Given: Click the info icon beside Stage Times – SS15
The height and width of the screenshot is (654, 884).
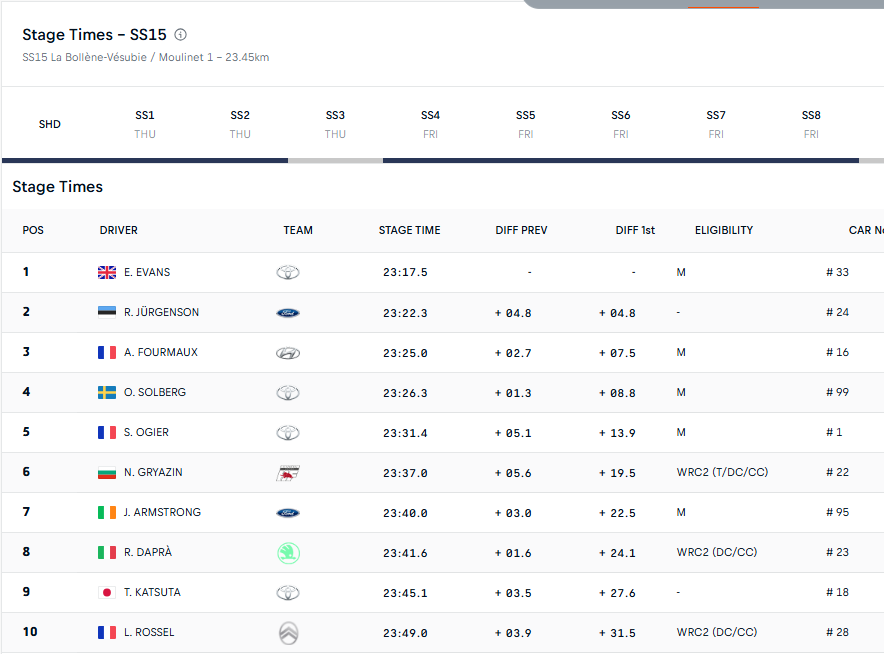Looking at the screenshot, I should click(x=181, y=35).
